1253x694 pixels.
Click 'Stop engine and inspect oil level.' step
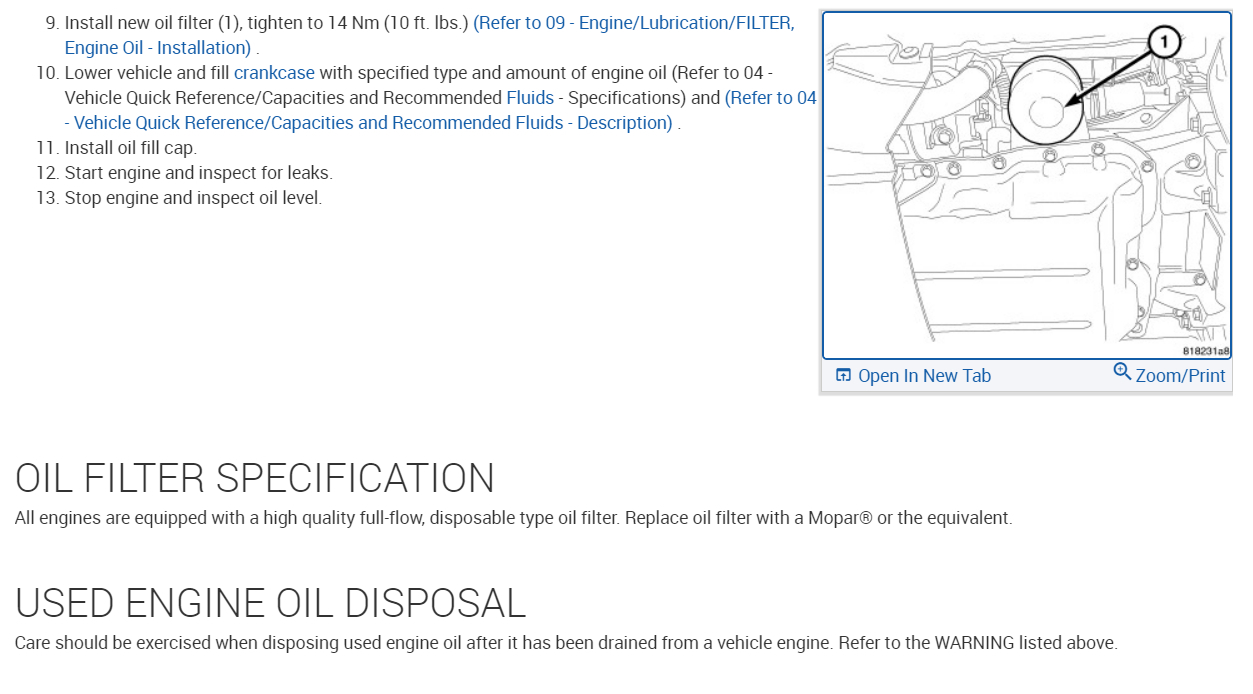click(x=193, y=198)
